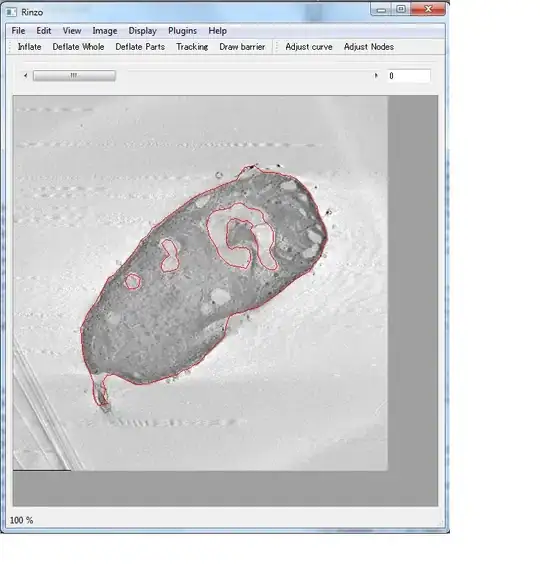Open the Help menu

click(x=218, y=31)
